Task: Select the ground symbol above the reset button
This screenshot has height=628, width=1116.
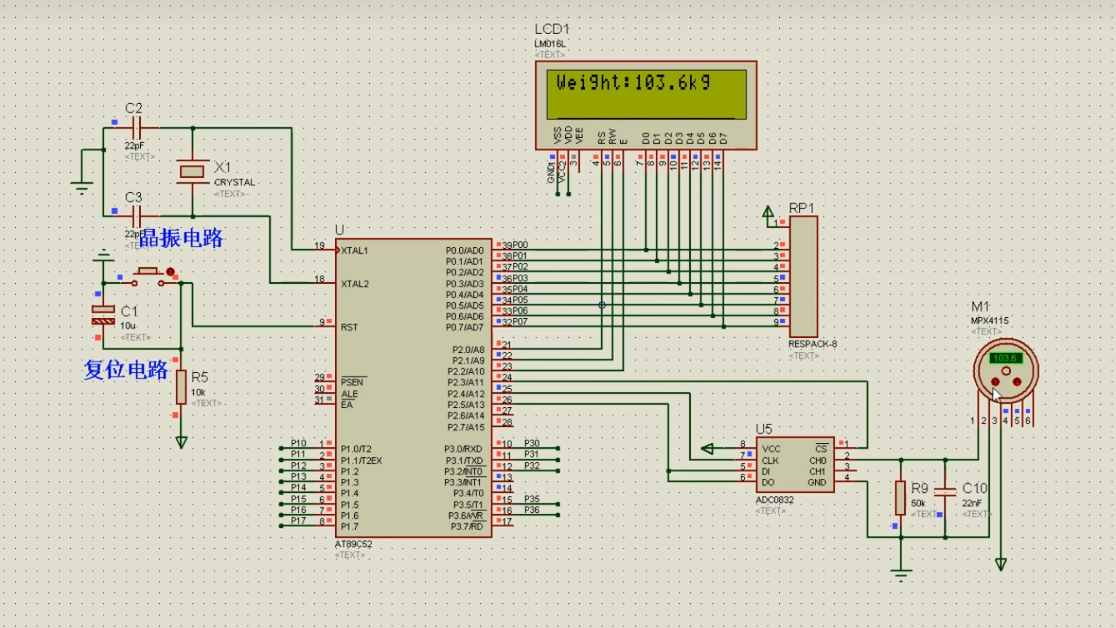Action: coord(104,256)
